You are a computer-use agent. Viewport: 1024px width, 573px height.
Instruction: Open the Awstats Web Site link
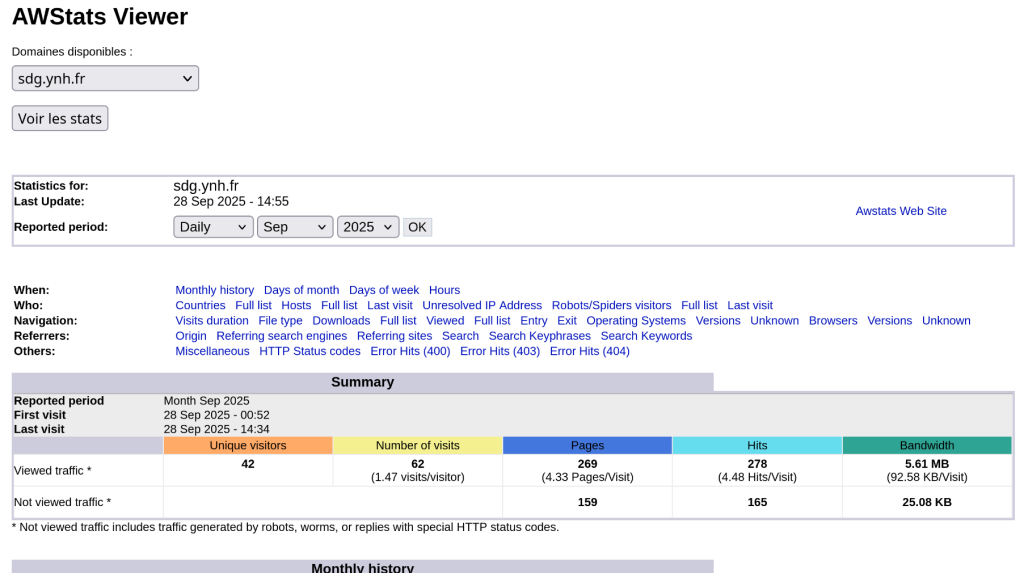pos(901,211)
